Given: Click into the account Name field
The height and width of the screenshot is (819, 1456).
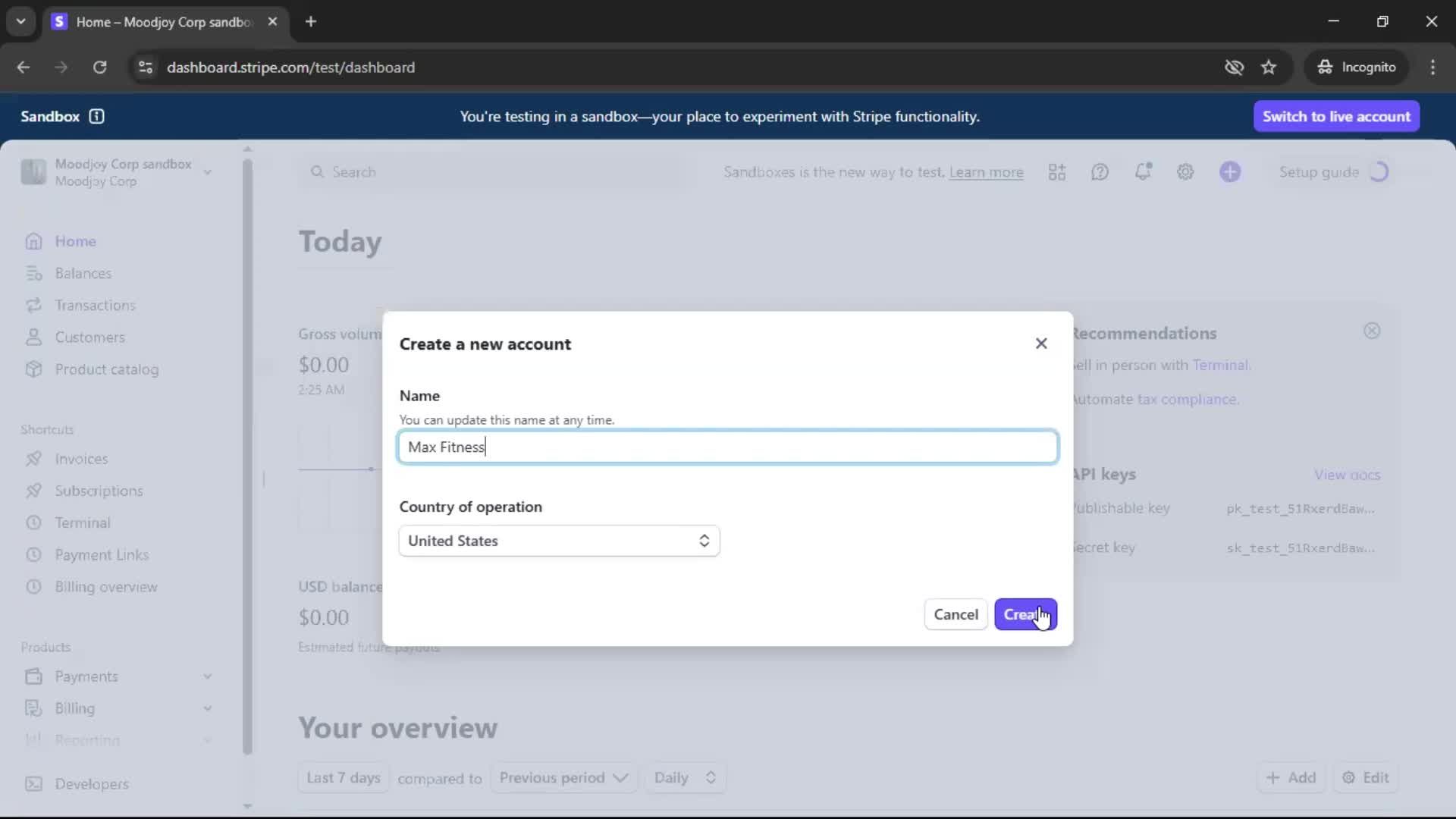Looking at the screenshot, I should tap(727, 447).
